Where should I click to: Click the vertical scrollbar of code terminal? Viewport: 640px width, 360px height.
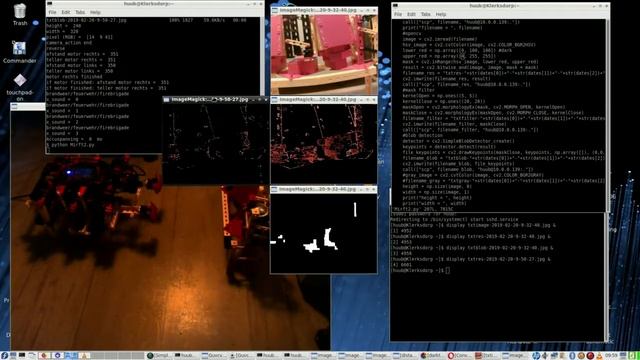(x=607, y=114)
